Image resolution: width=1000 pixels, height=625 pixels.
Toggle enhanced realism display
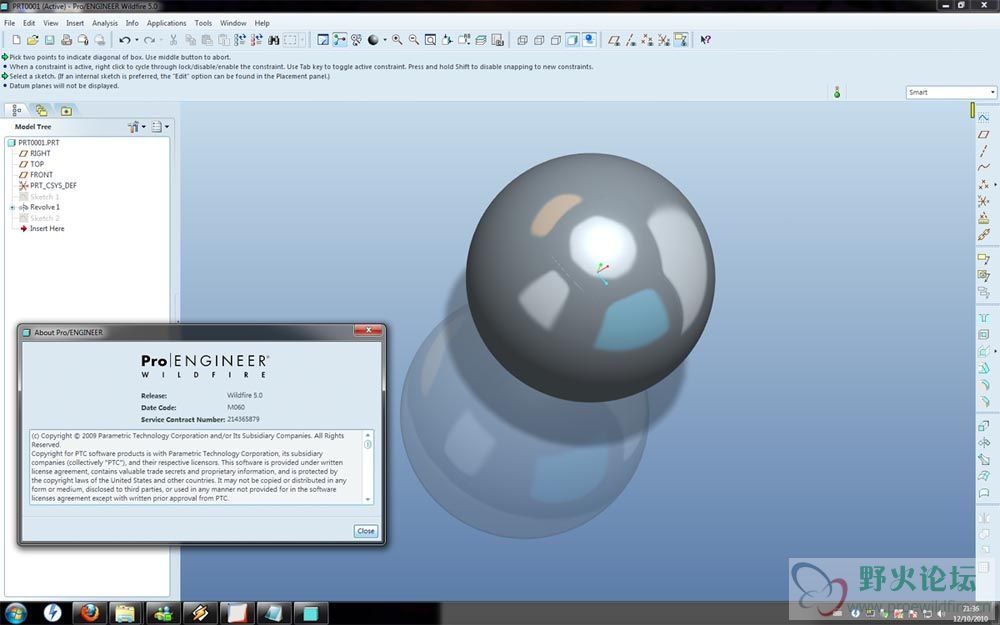(589, 40)
